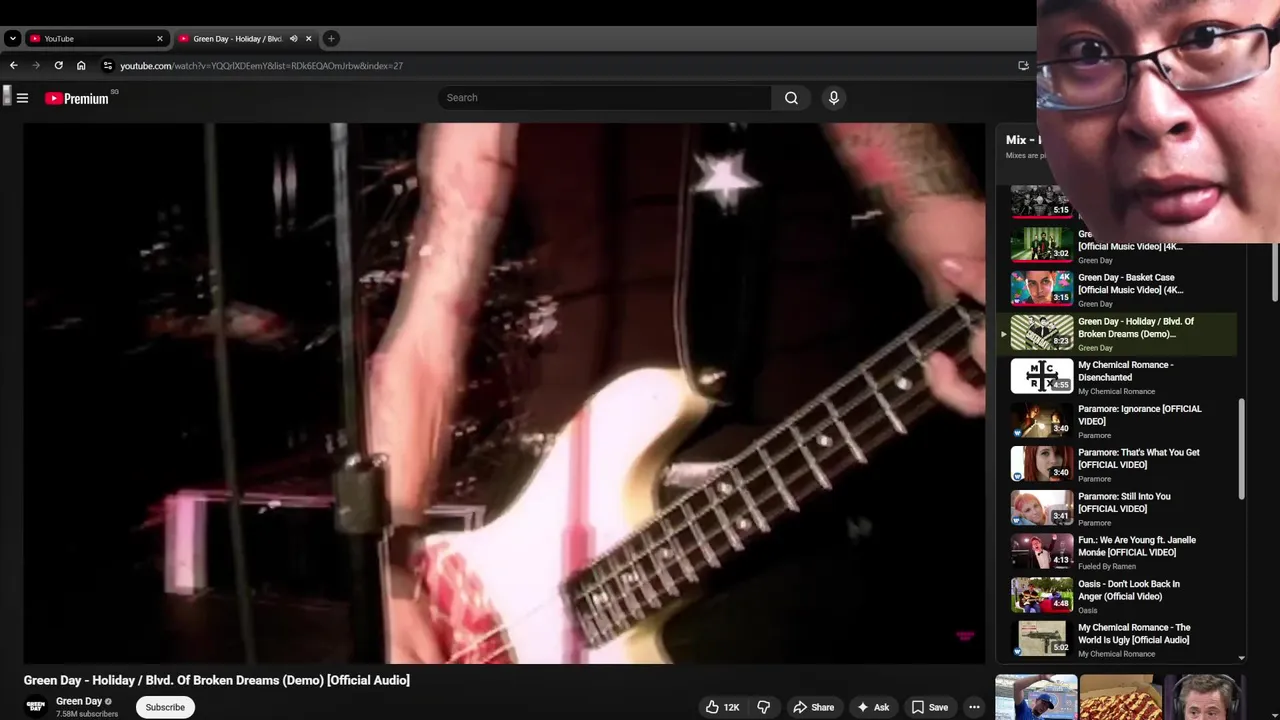Open Green Day channel avatar
Screen dimensions: 1280x720
coord(36,706)
